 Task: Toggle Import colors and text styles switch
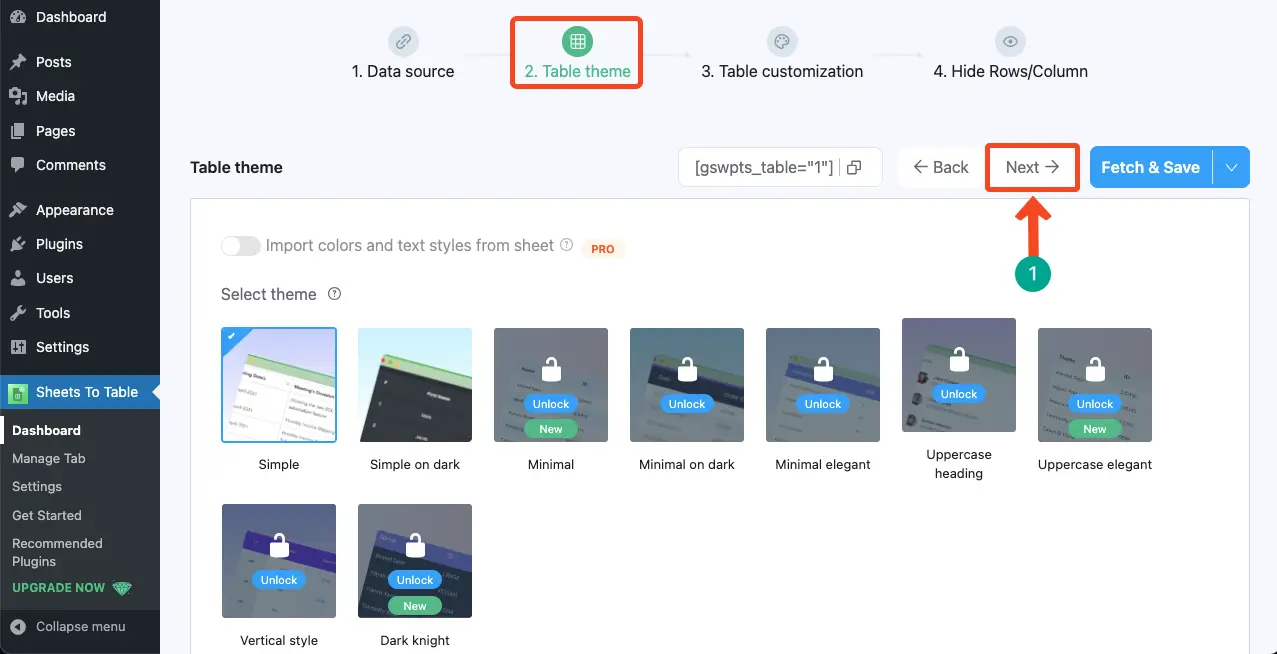241,246
